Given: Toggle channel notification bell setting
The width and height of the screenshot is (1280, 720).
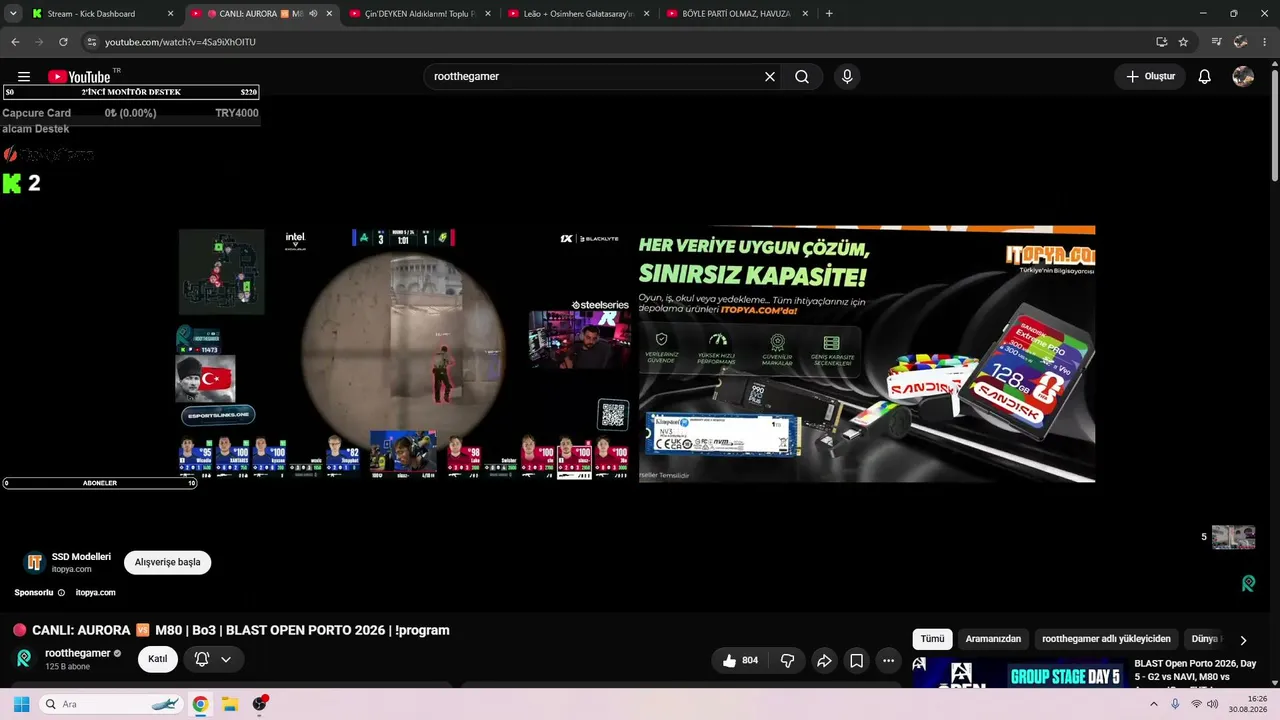Looking at the screenshot, I should pyautogui.click(x=213, y=659).
